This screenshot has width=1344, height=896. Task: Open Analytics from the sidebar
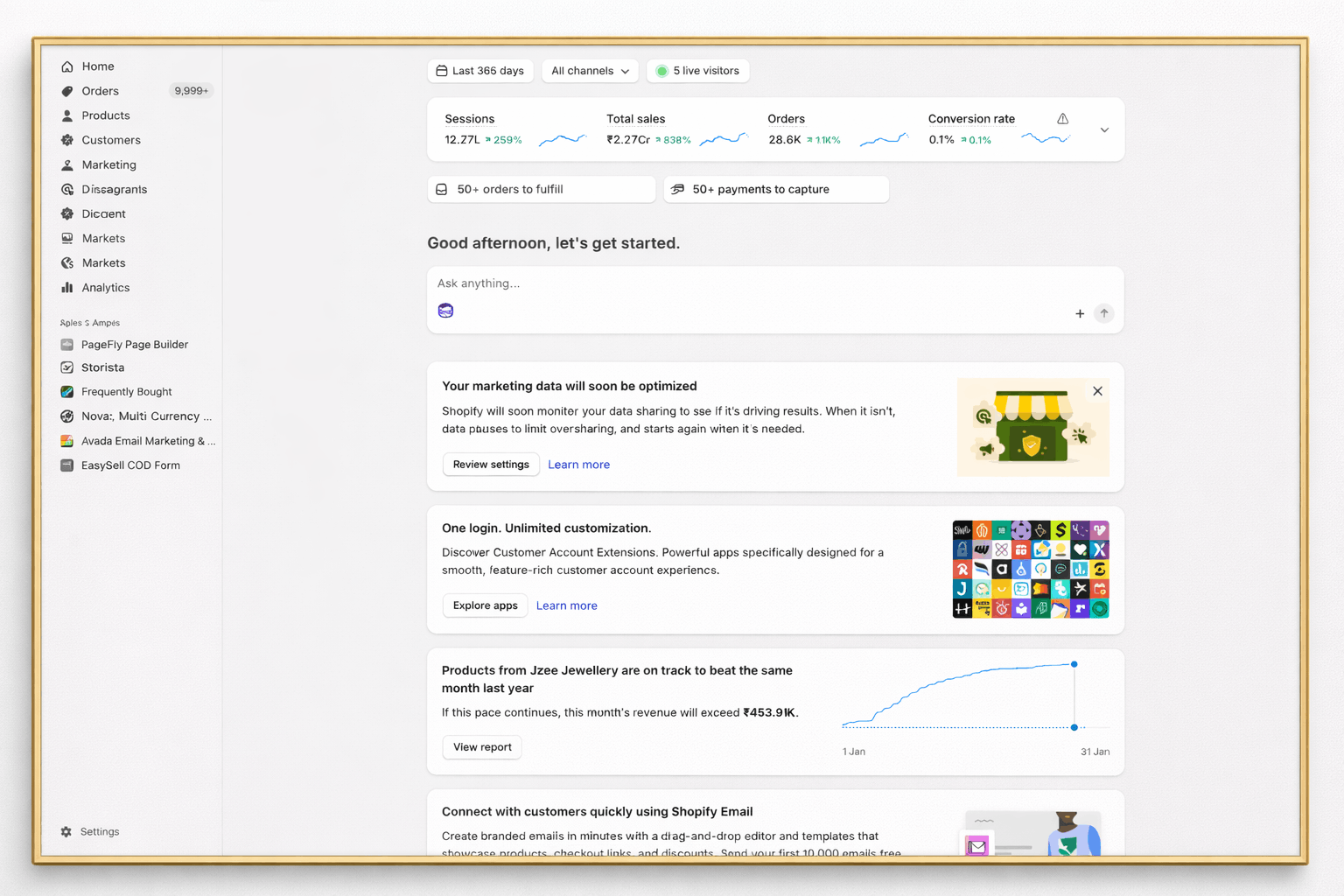pos(105,288)
